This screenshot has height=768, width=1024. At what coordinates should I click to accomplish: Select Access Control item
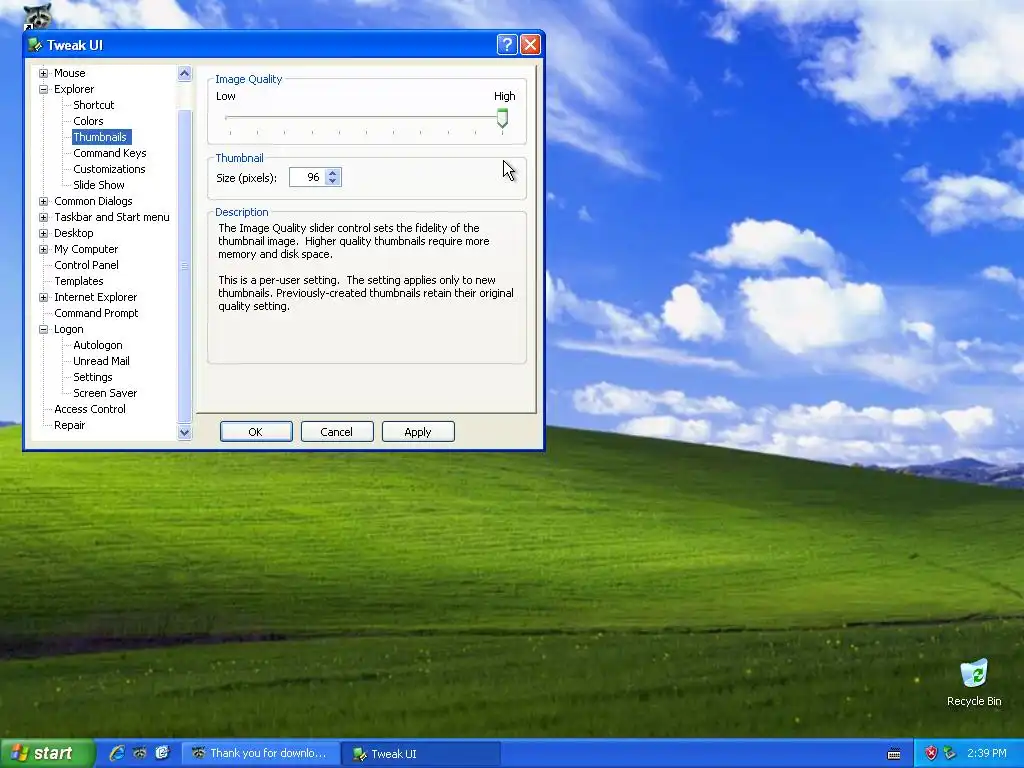coord(89,409)
